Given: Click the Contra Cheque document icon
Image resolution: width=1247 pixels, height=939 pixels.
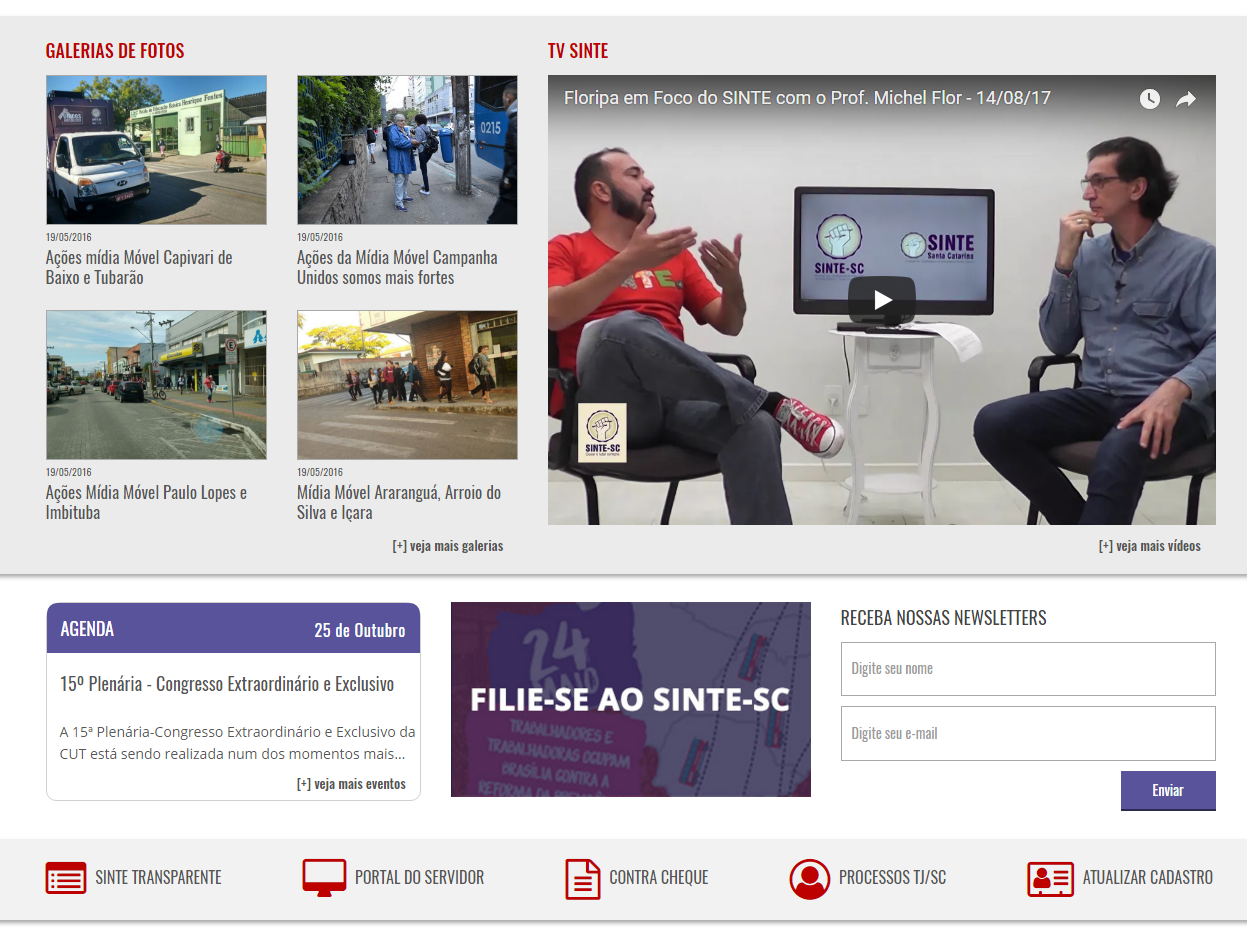Looking at the screenshot, I should click(x=583, y=879).
